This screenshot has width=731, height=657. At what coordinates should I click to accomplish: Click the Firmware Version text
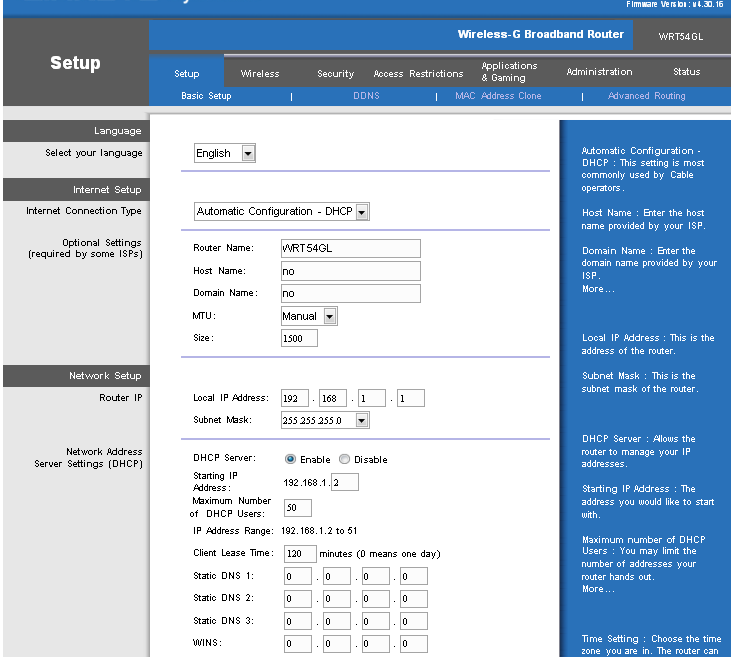coord(675,4)
